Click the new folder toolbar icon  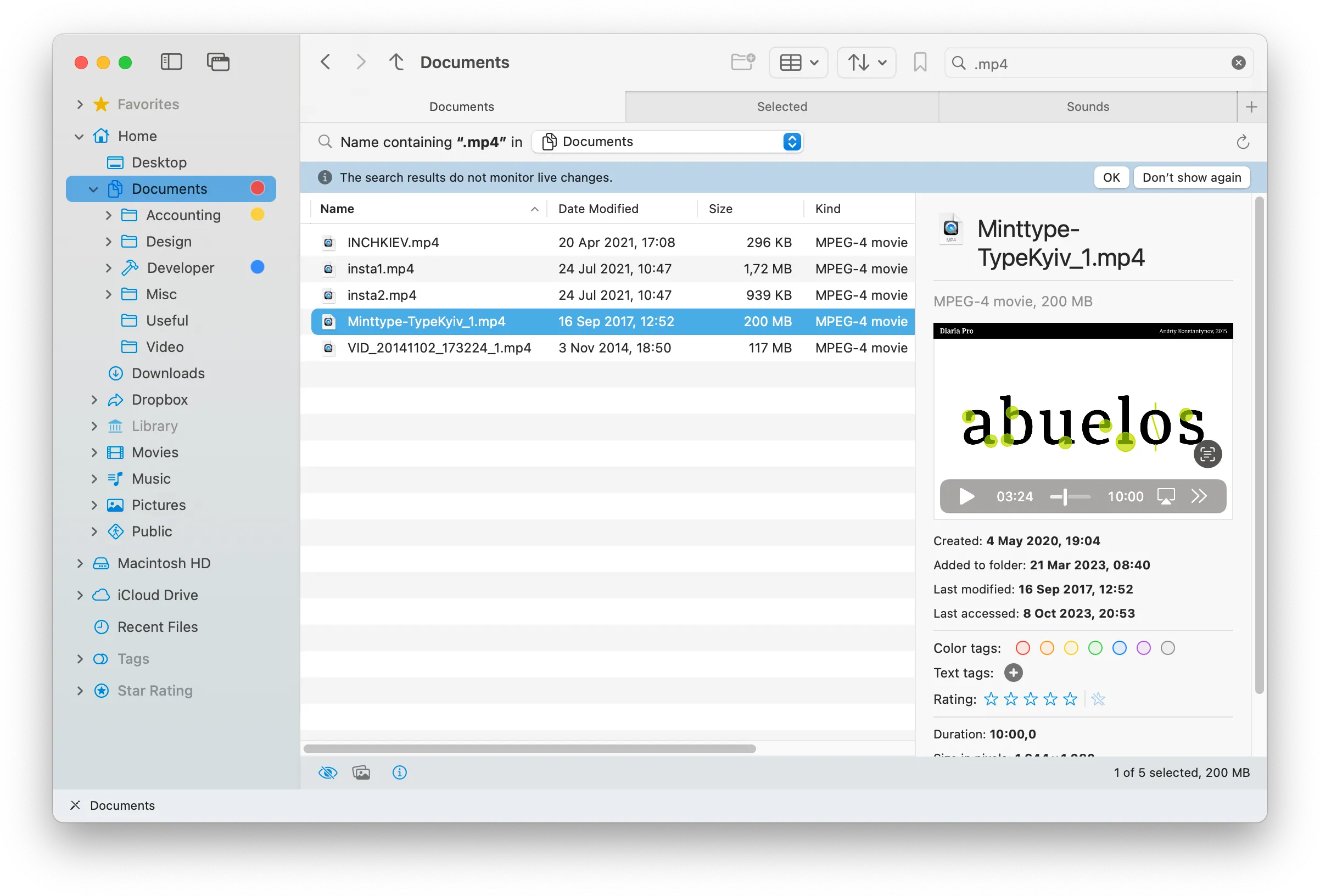pos(742,62)
